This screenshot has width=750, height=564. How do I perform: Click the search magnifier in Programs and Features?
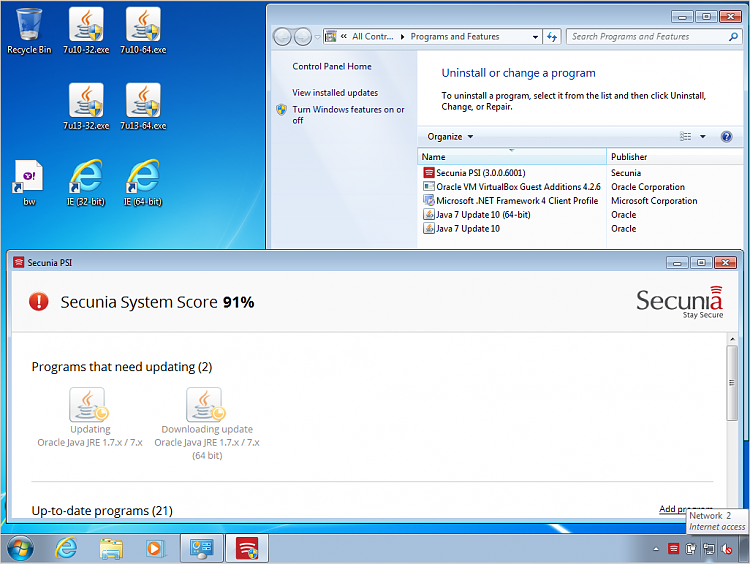coord(733,37)
